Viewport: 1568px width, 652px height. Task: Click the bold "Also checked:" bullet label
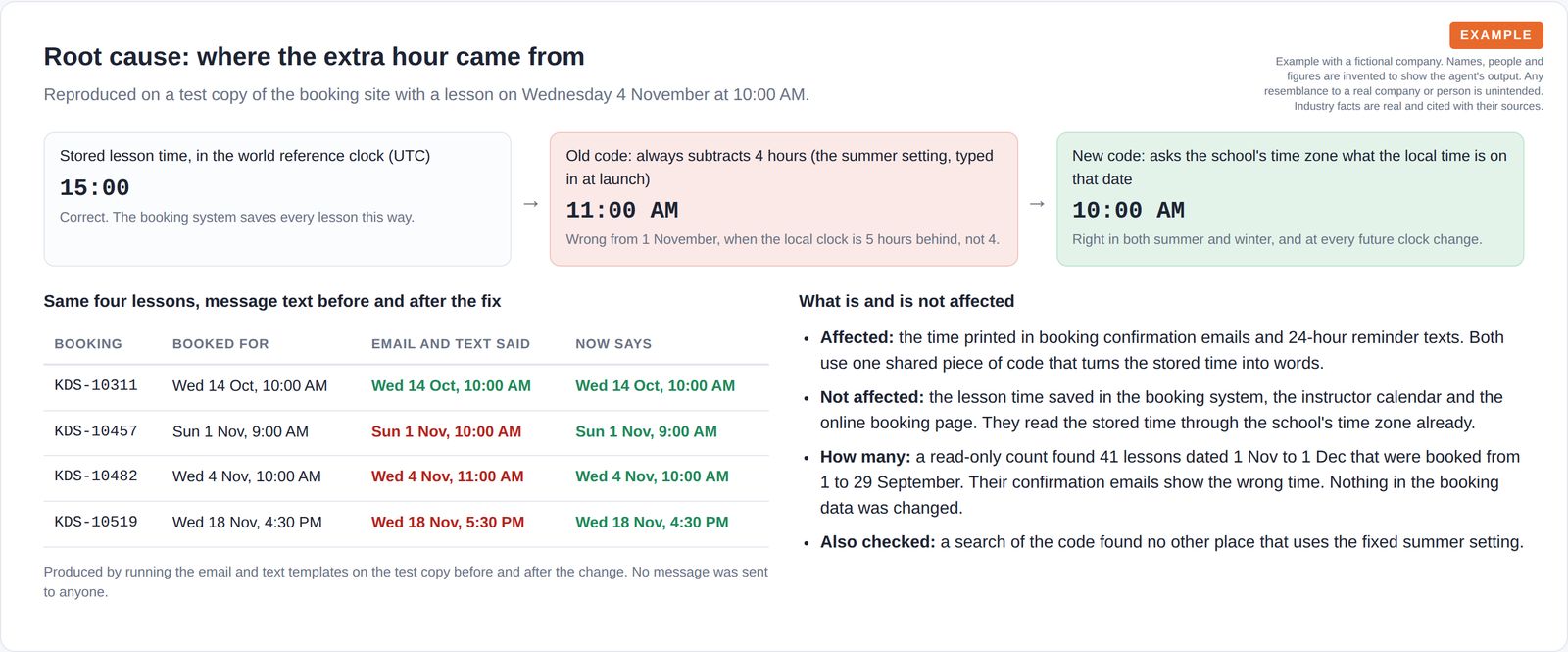878,542
